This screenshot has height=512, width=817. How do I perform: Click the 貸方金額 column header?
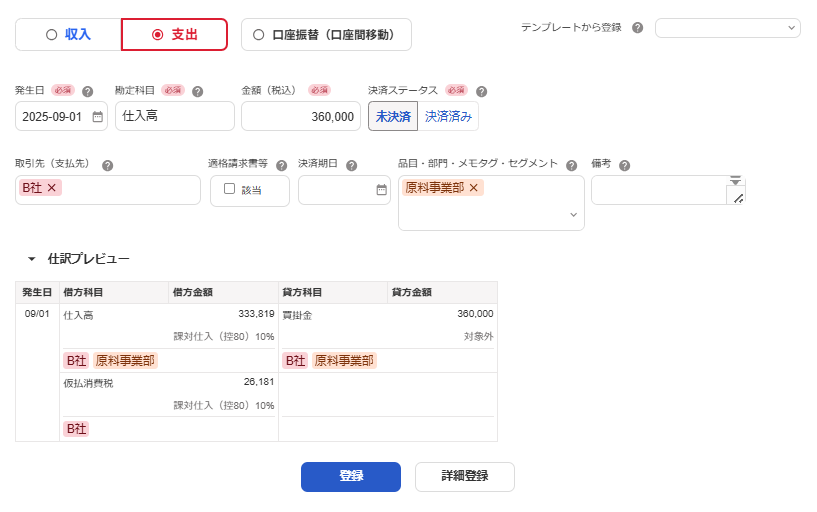coord(442,293)
